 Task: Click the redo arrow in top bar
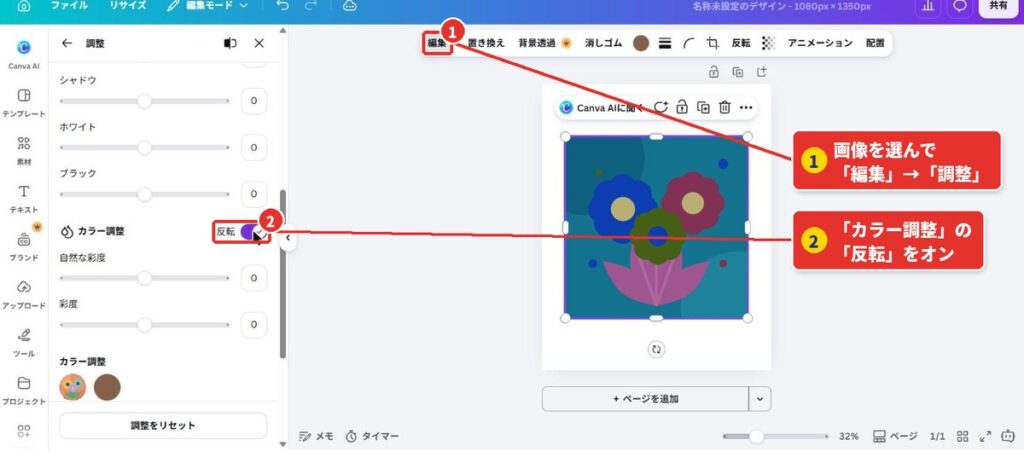[311, 5]
